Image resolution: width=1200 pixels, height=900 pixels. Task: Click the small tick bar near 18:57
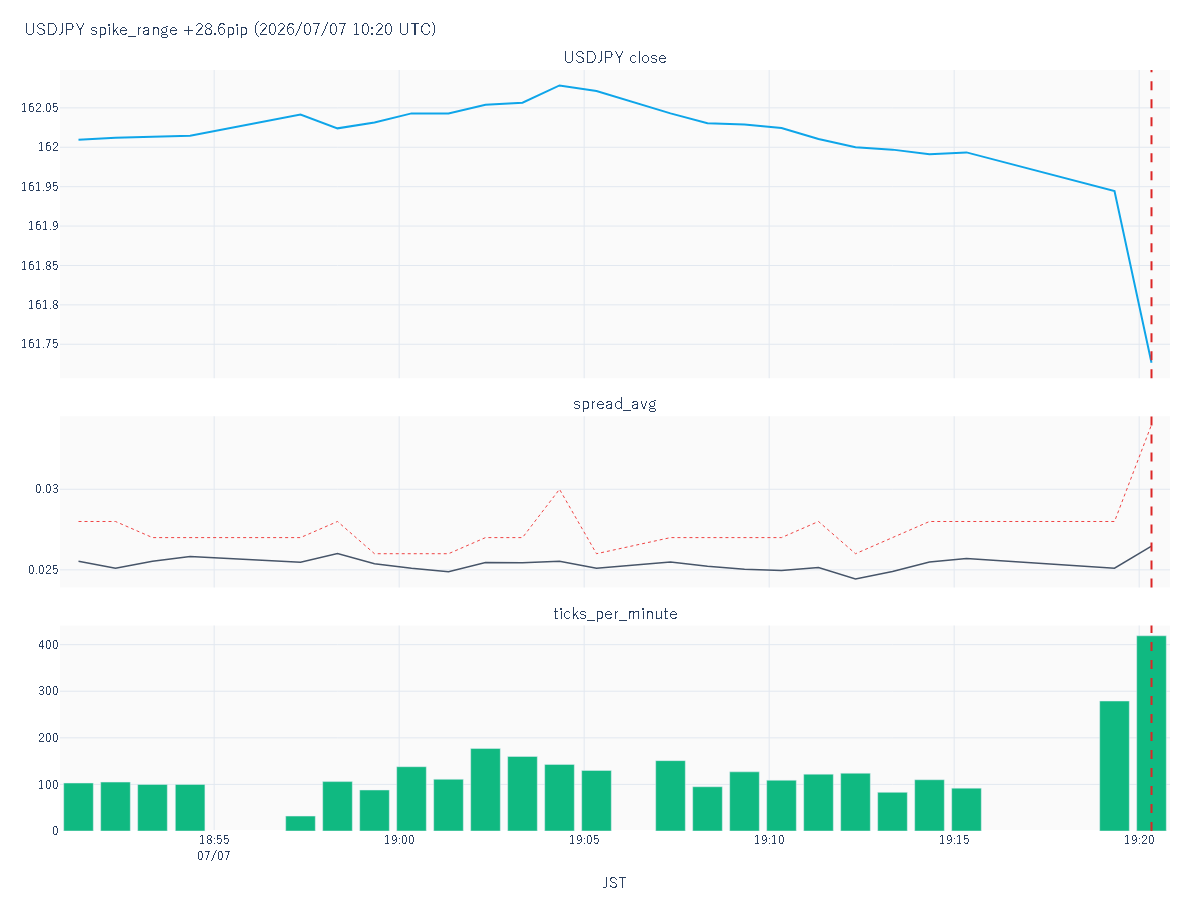[300, 823]
